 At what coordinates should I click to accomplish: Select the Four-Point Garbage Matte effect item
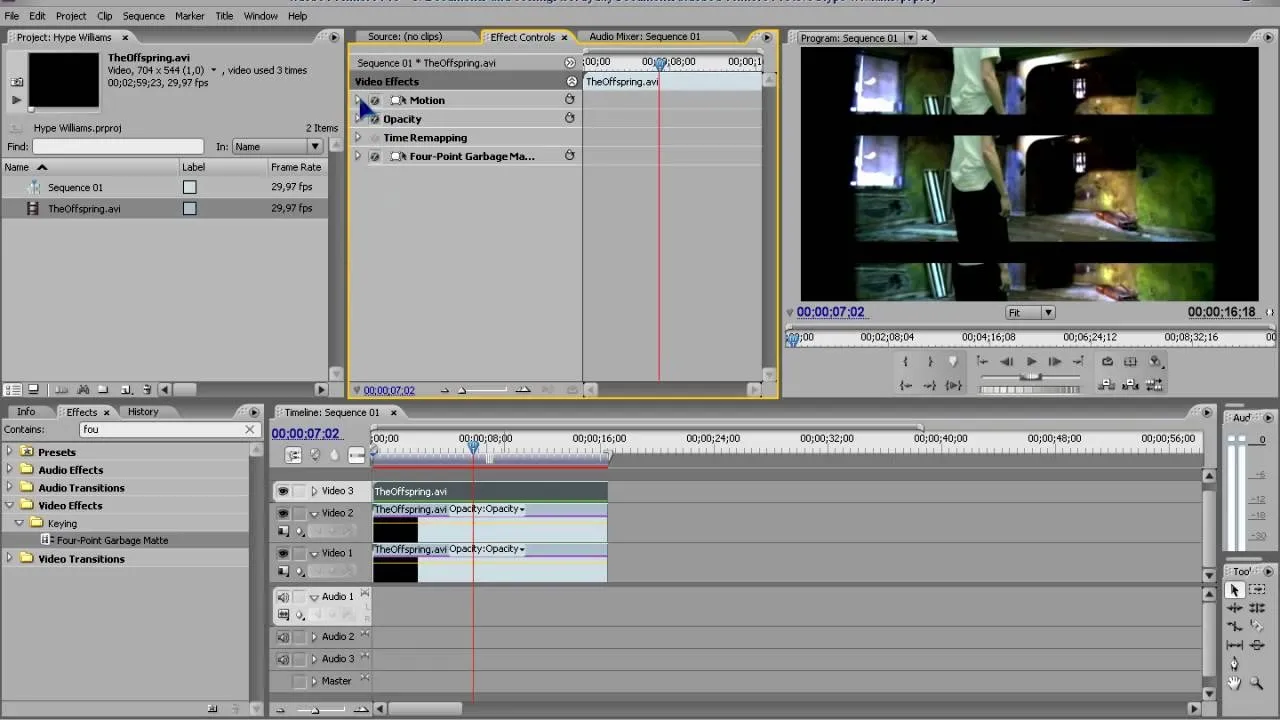[112, 540]
